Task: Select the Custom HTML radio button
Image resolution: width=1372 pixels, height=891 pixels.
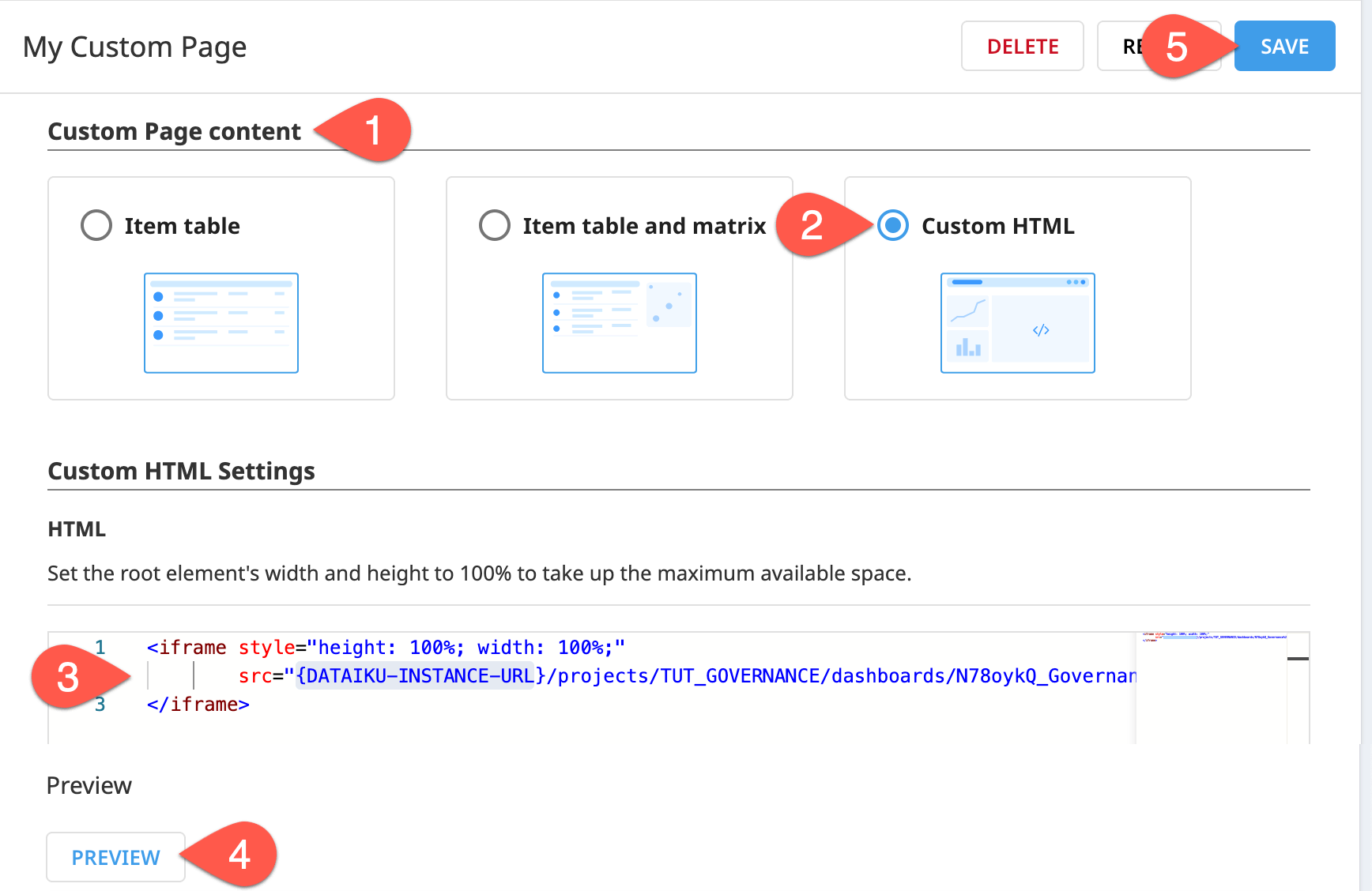Action: tap(893, 225)
